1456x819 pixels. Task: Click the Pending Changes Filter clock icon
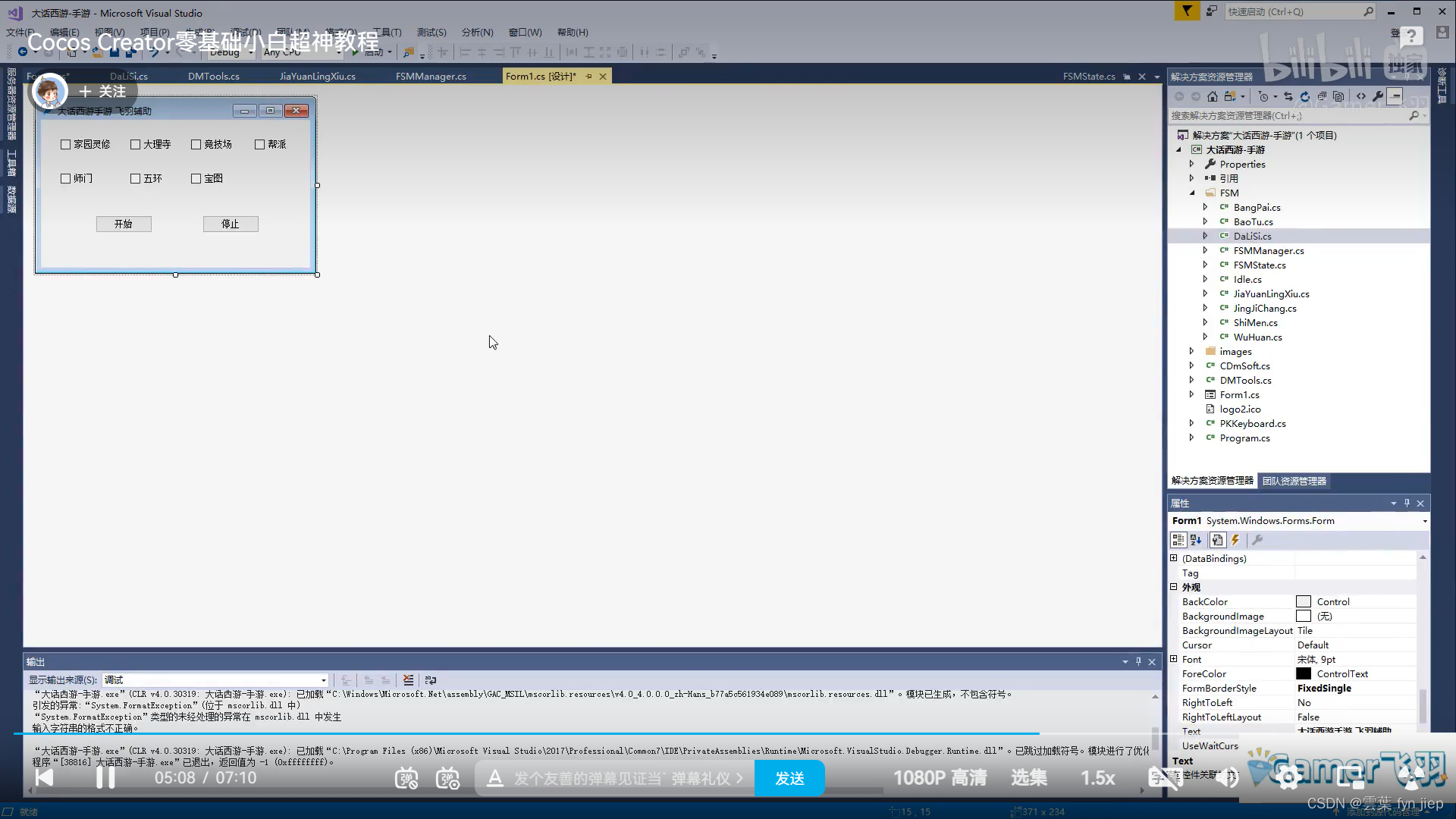1263,96
